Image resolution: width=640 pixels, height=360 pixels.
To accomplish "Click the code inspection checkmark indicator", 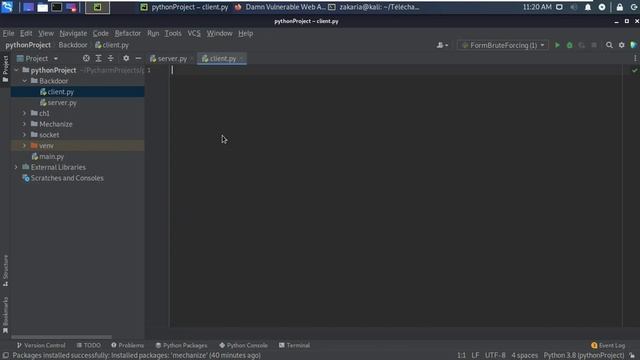I will click(634, 70).
